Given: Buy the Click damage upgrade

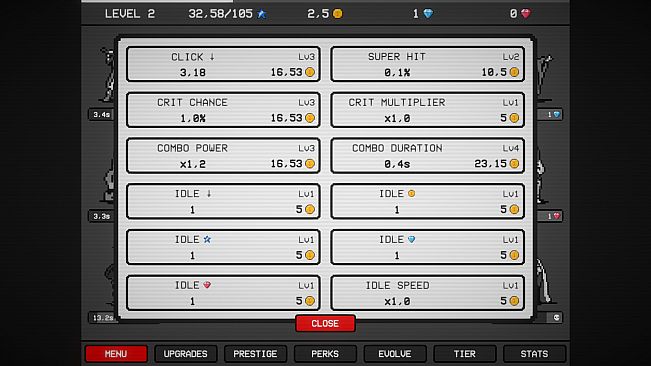Looking at the screenshot, I should (x=223, y=64).
